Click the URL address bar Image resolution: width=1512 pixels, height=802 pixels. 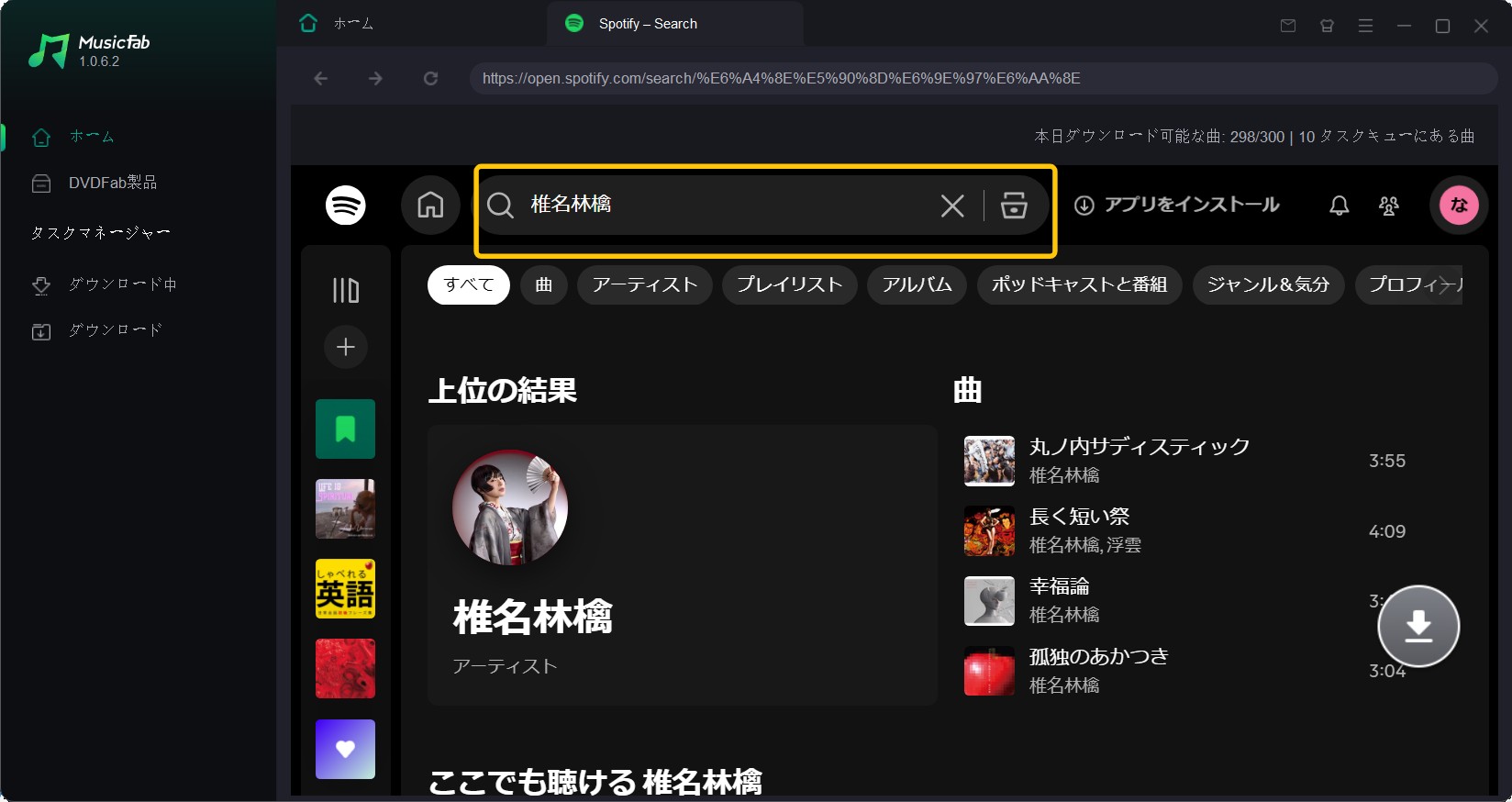point(984,78)
